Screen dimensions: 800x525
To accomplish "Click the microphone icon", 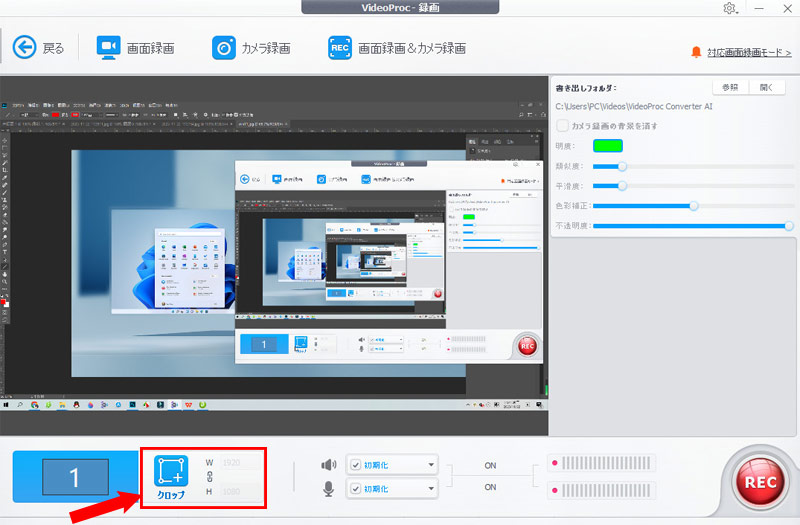I will click(329, 489).
